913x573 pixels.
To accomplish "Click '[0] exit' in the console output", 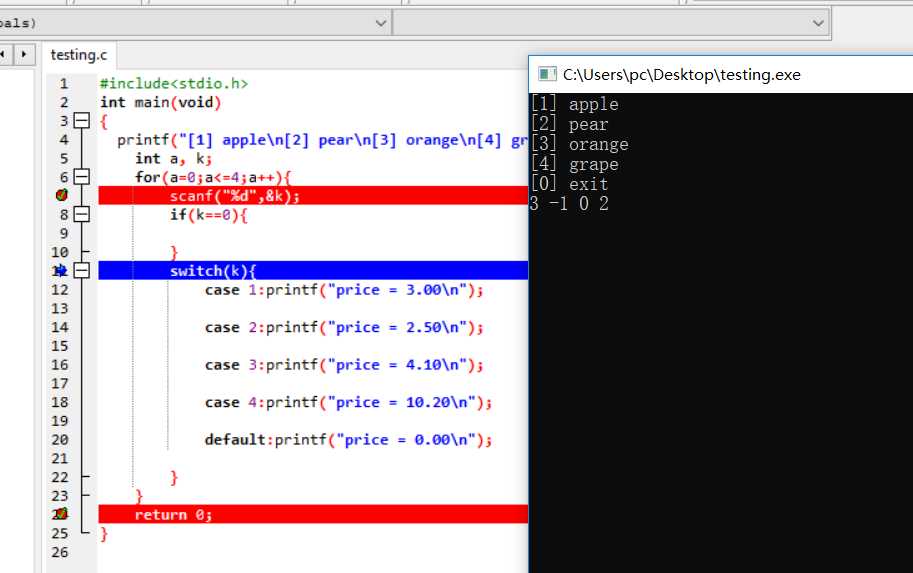I will (x=569, y=184).
